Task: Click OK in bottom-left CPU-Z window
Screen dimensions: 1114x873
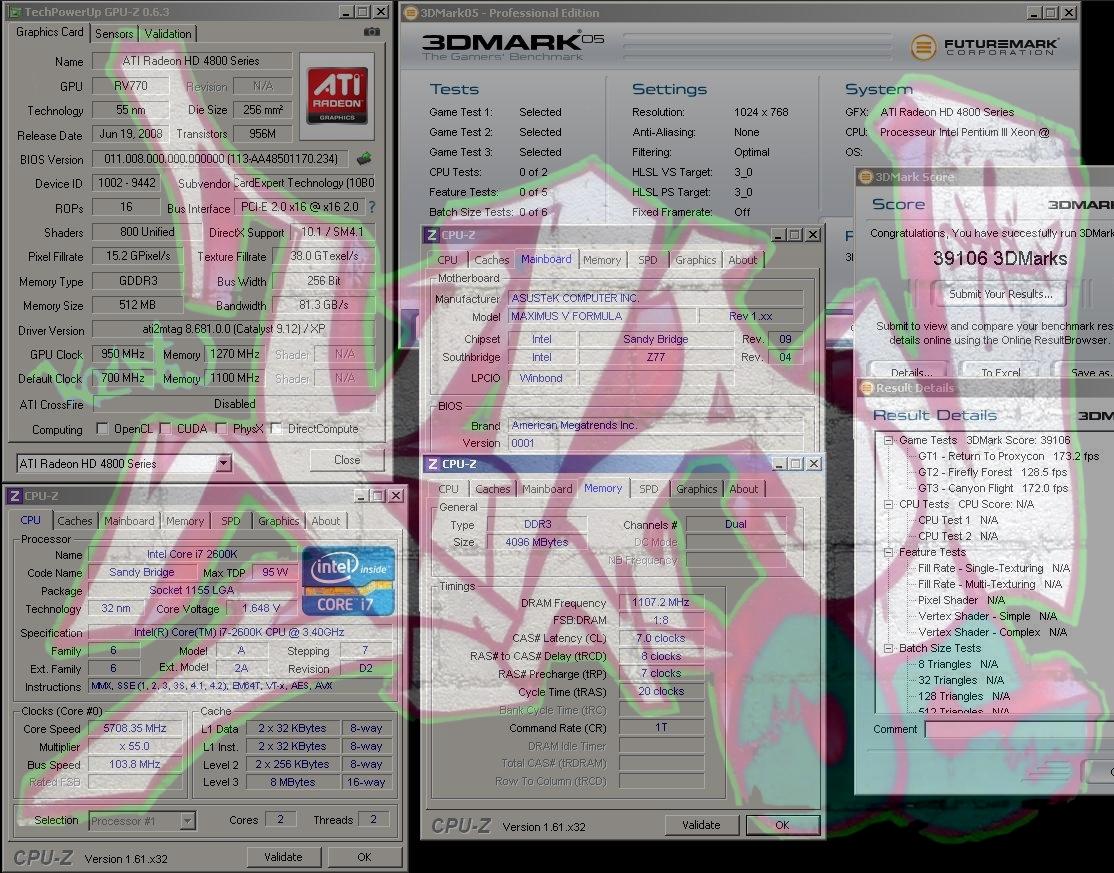Action: click(364, 857)
